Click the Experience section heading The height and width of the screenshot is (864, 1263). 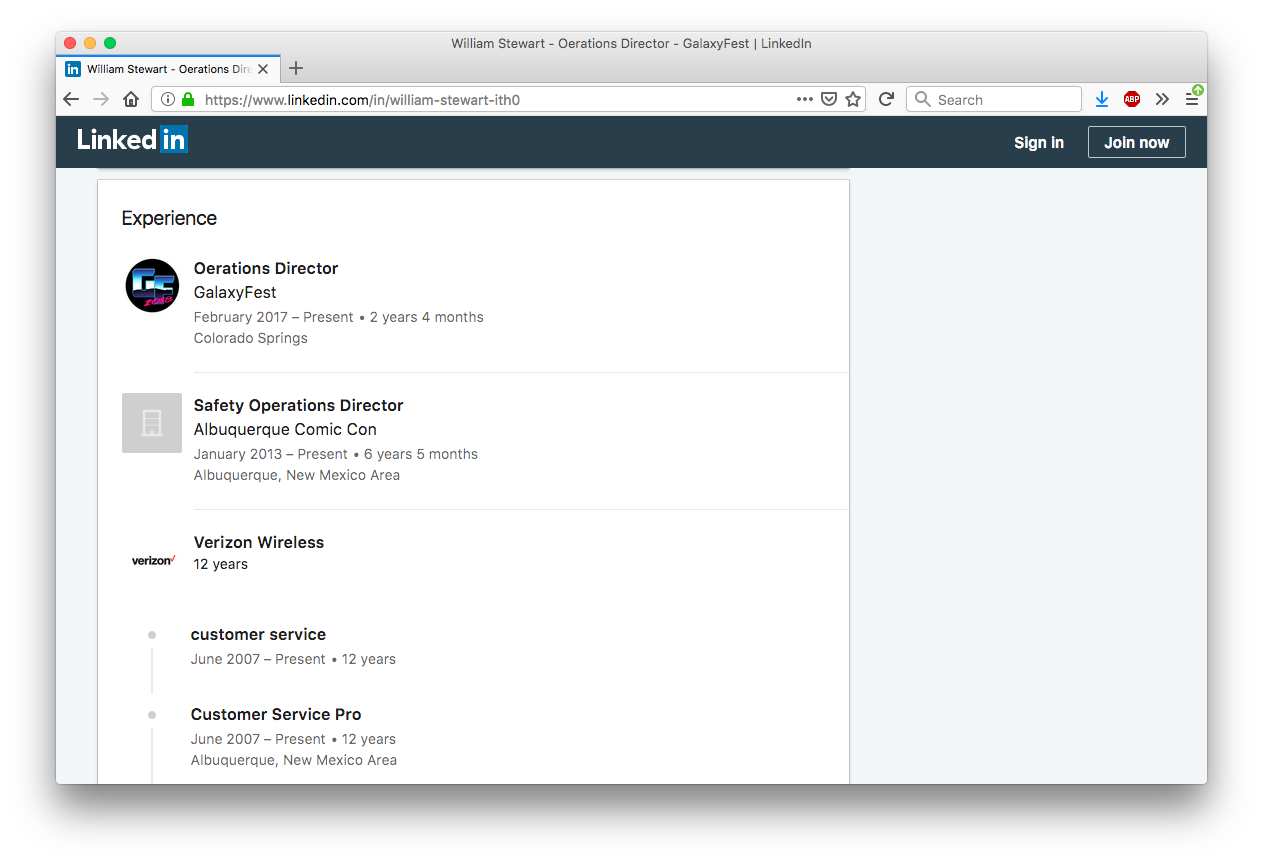click(x=169, y=218)
